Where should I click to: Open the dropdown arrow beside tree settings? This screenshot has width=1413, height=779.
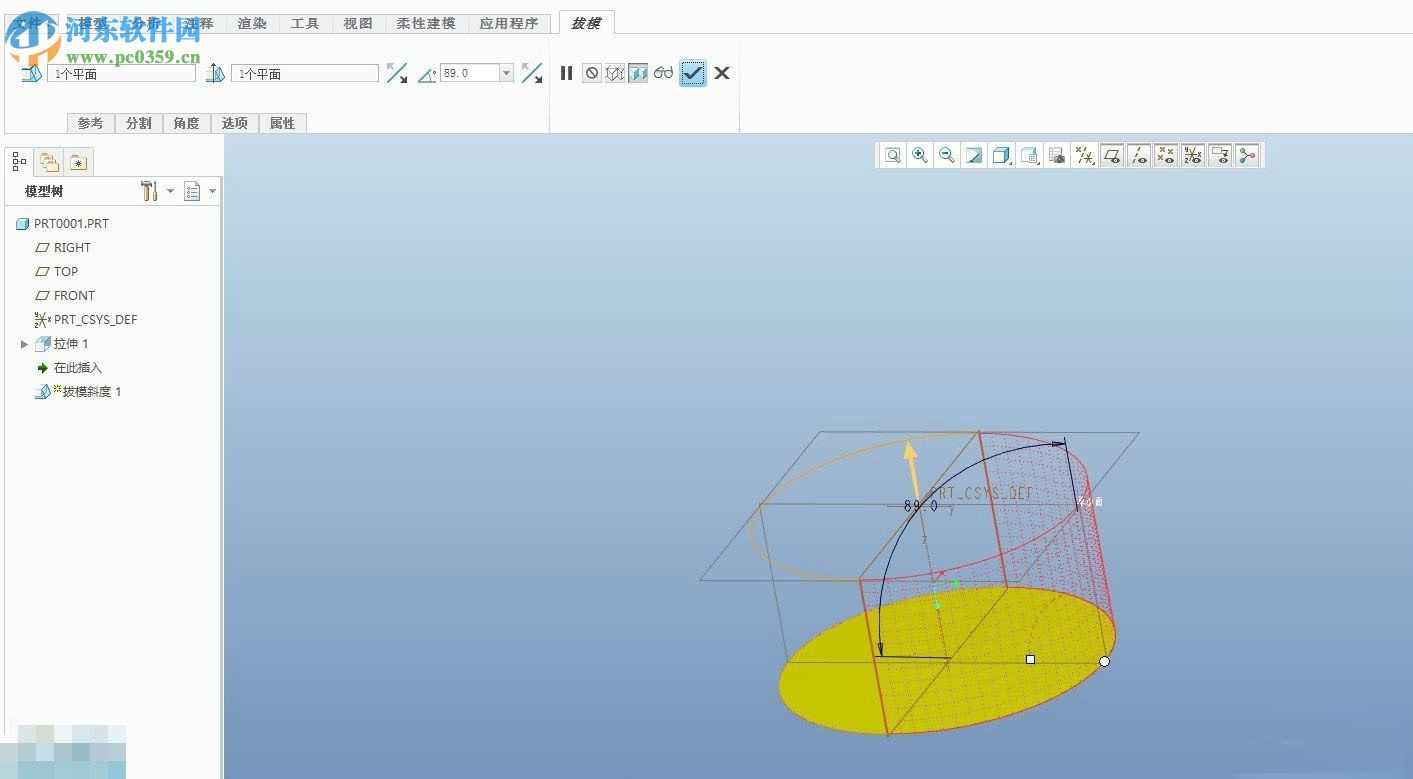[x=170, y=191]
